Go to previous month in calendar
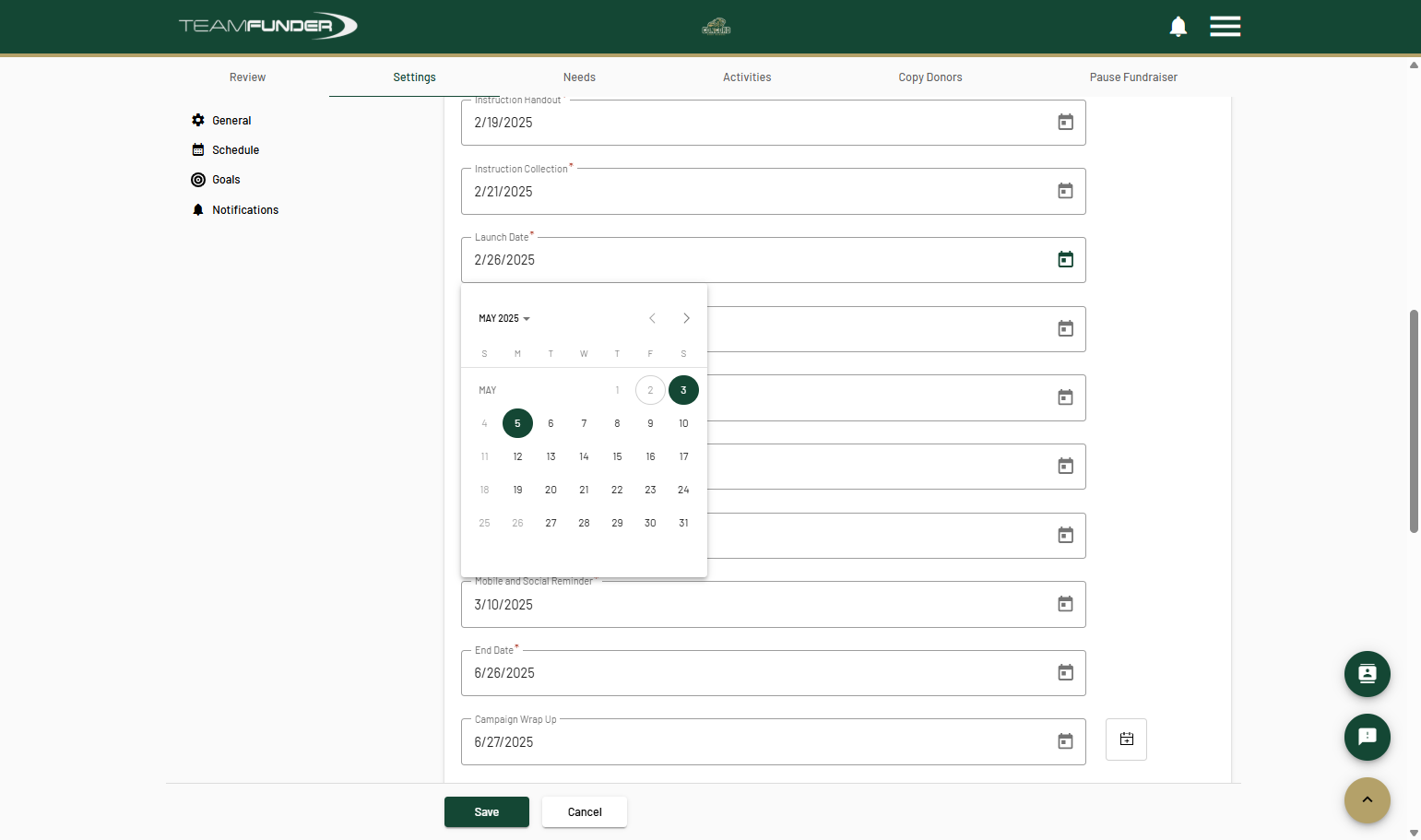The image size is (1421, 840). pyautogui.click(x=652, y=318)
